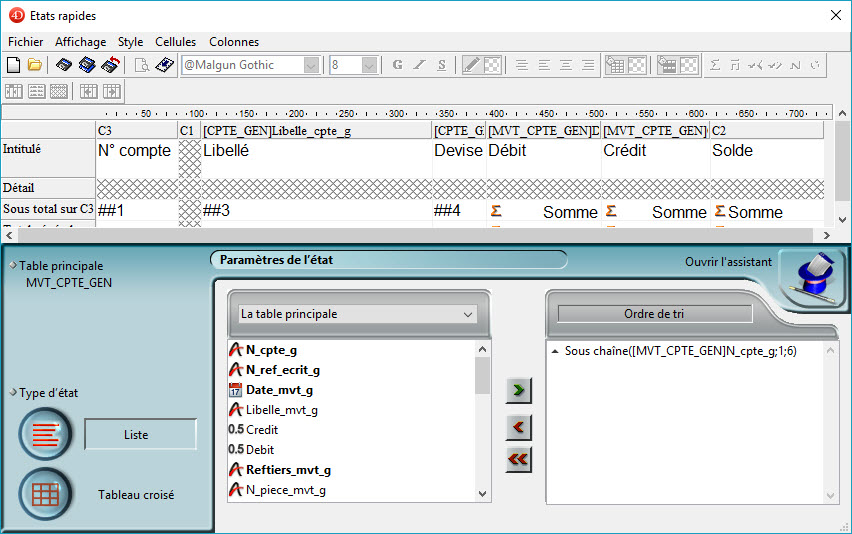Click the single red left arrow icon

518,427
